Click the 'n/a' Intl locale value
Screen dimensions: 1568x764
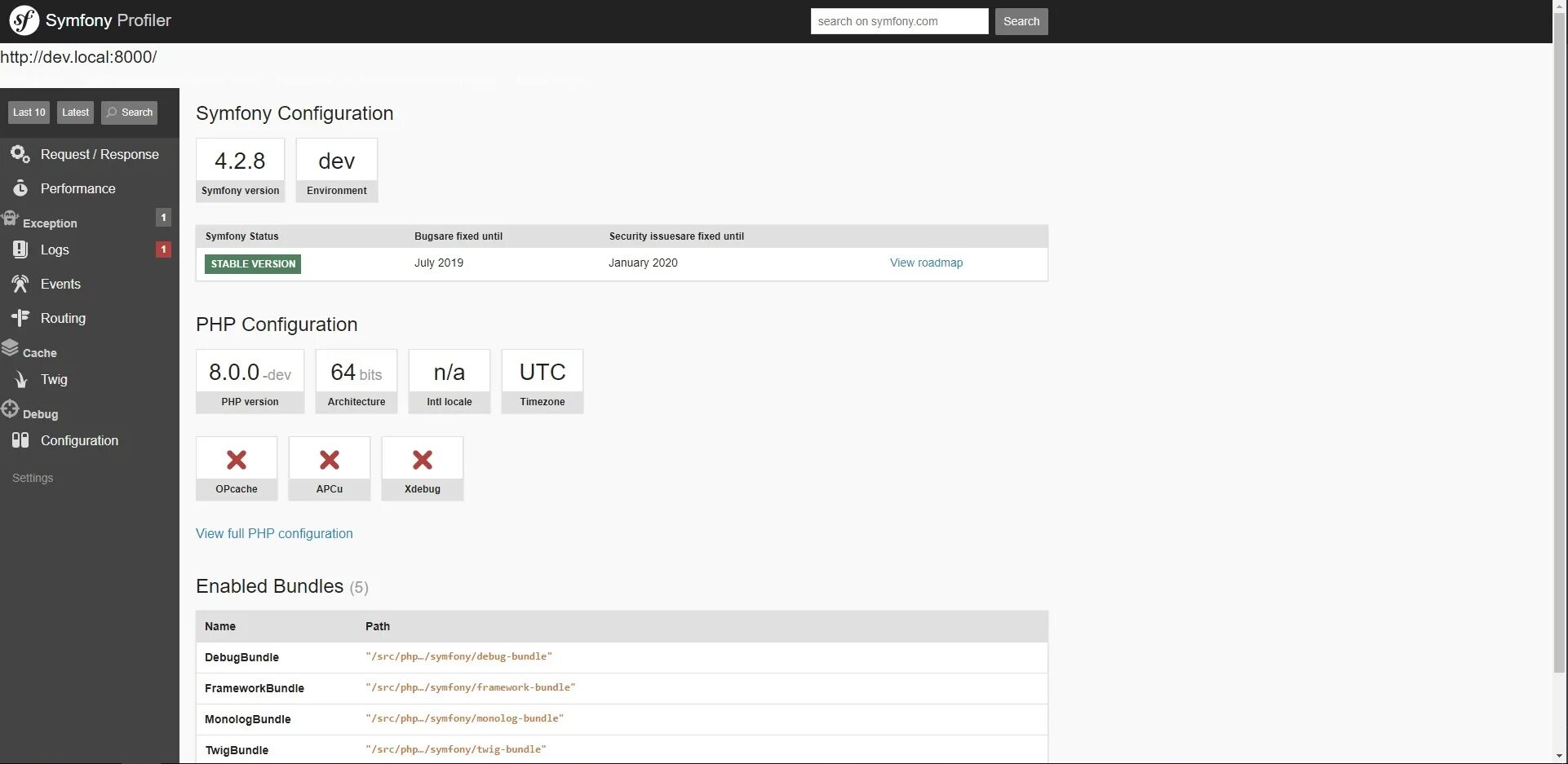click(x=450, y=373)
